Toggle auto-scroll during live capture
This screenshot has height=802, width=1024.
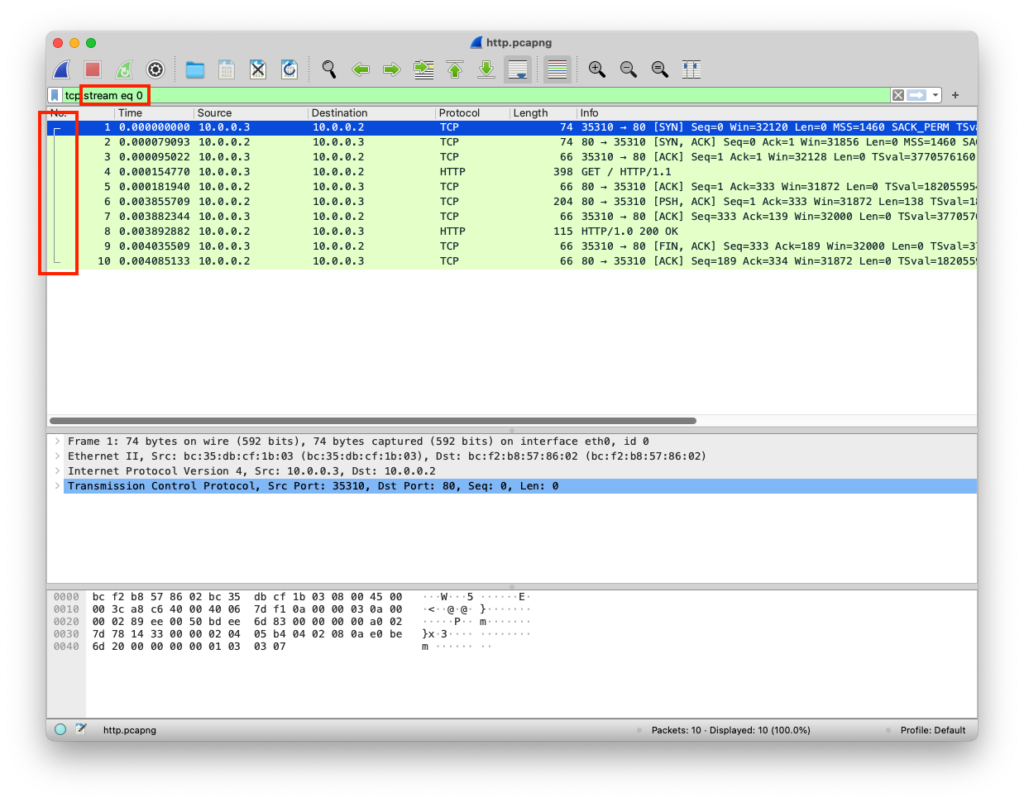[517, 70]
